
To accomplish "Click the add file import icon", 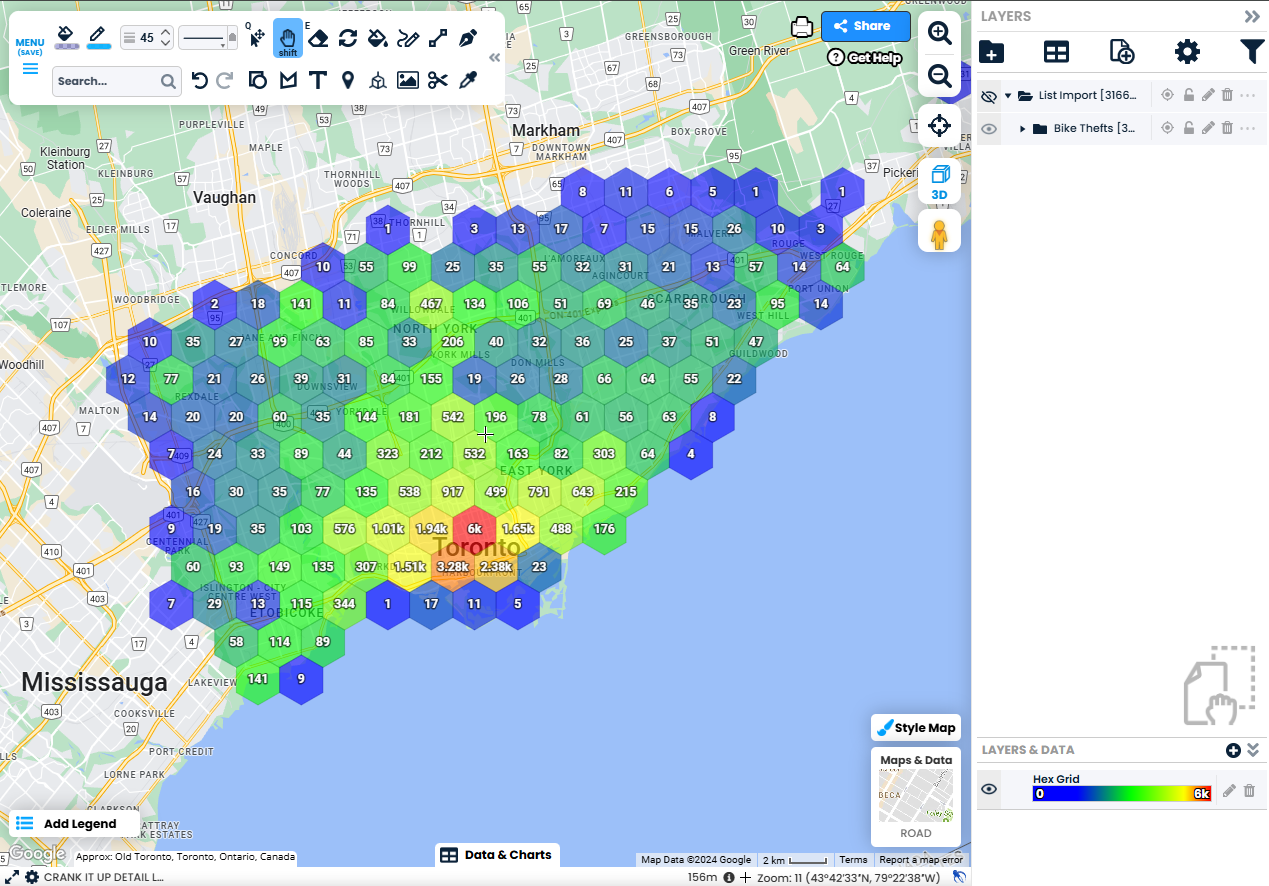I will tap(1122, 52).
